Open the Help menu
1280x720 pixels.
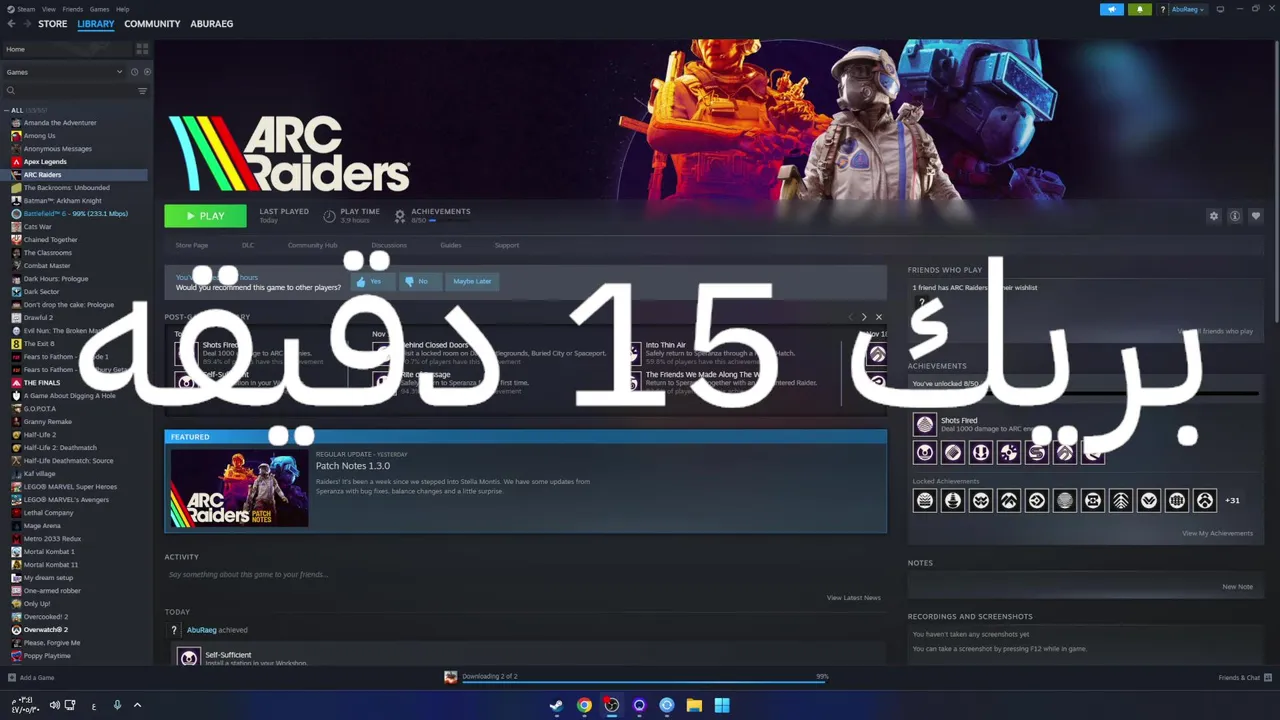(122, 9)
